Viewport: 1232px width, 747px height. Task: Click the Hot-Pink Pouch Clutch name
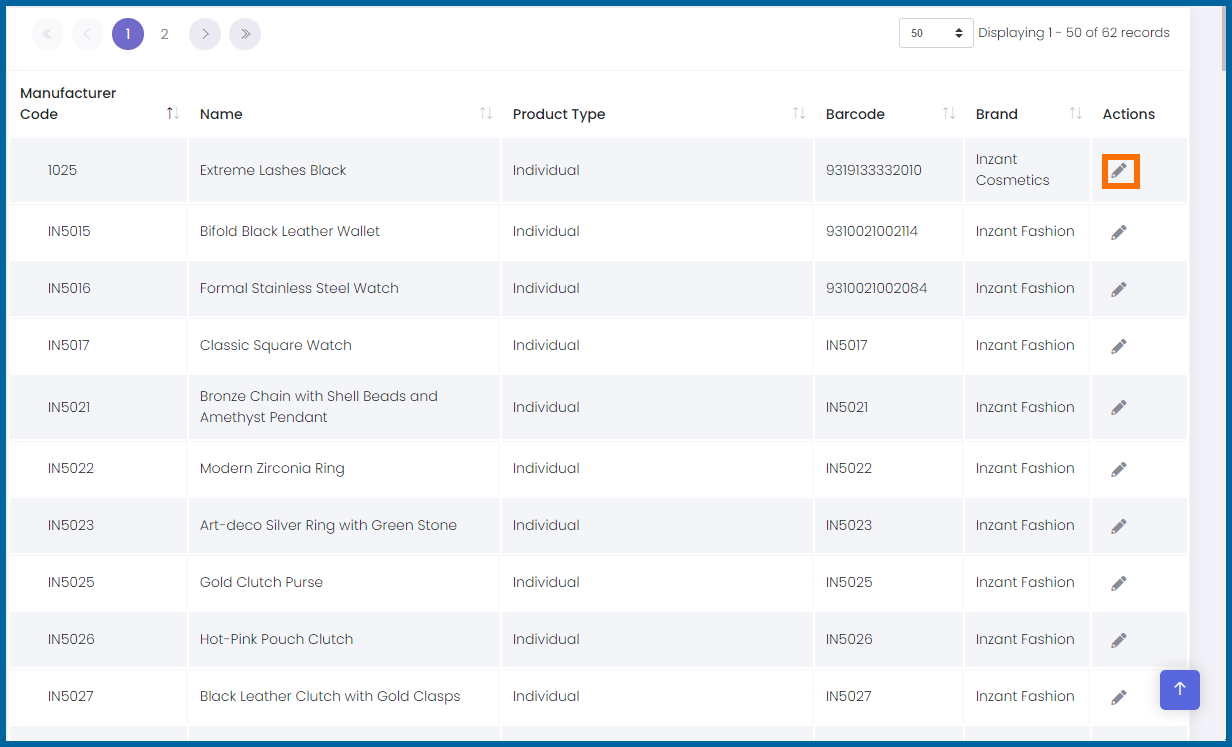pyautogui.click(x=276, y=639)
